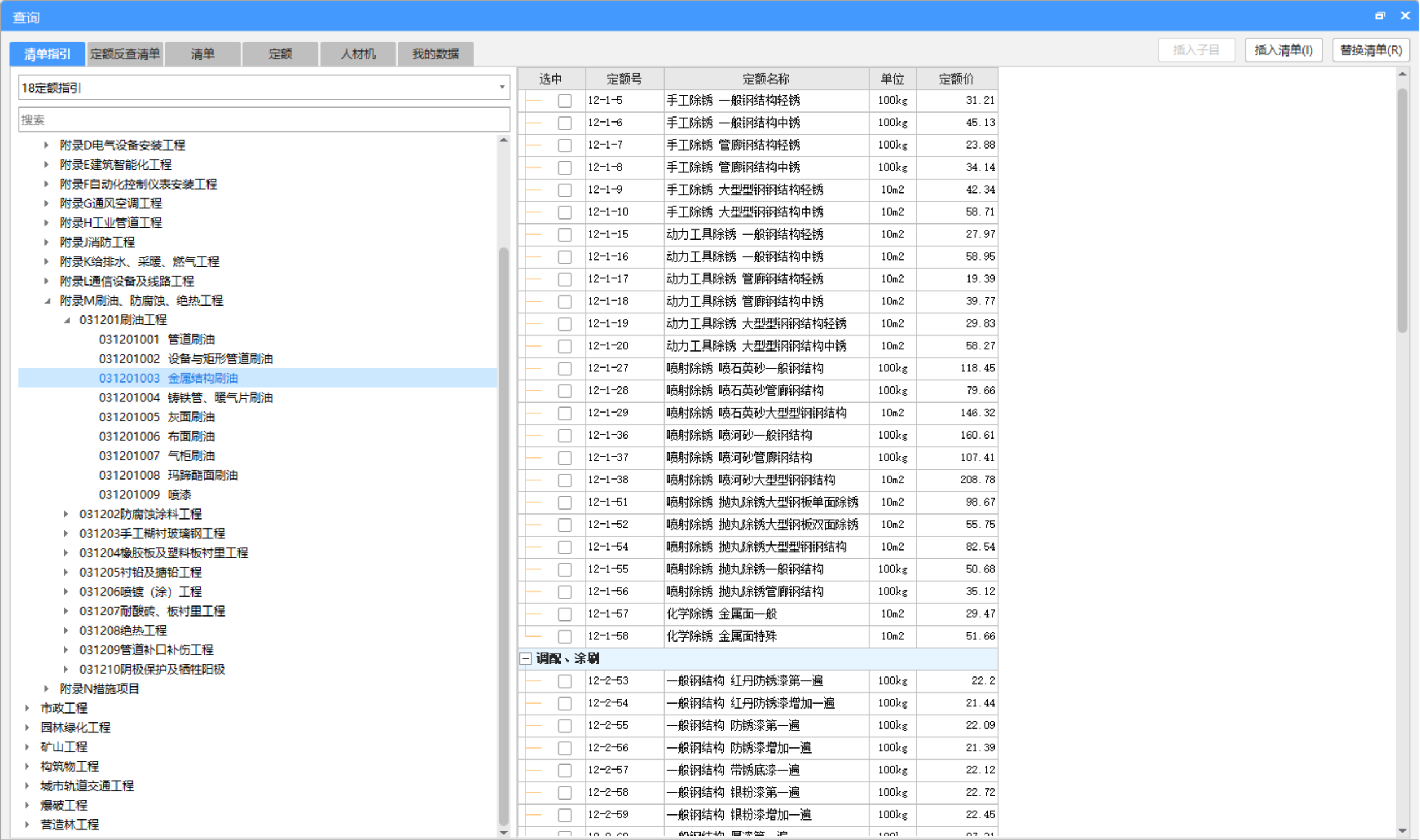Tick checkbox for 12-1-10 大型型钢钢结构中锈
Screen dimensions: 1420x840
click(x=565, y=212)
